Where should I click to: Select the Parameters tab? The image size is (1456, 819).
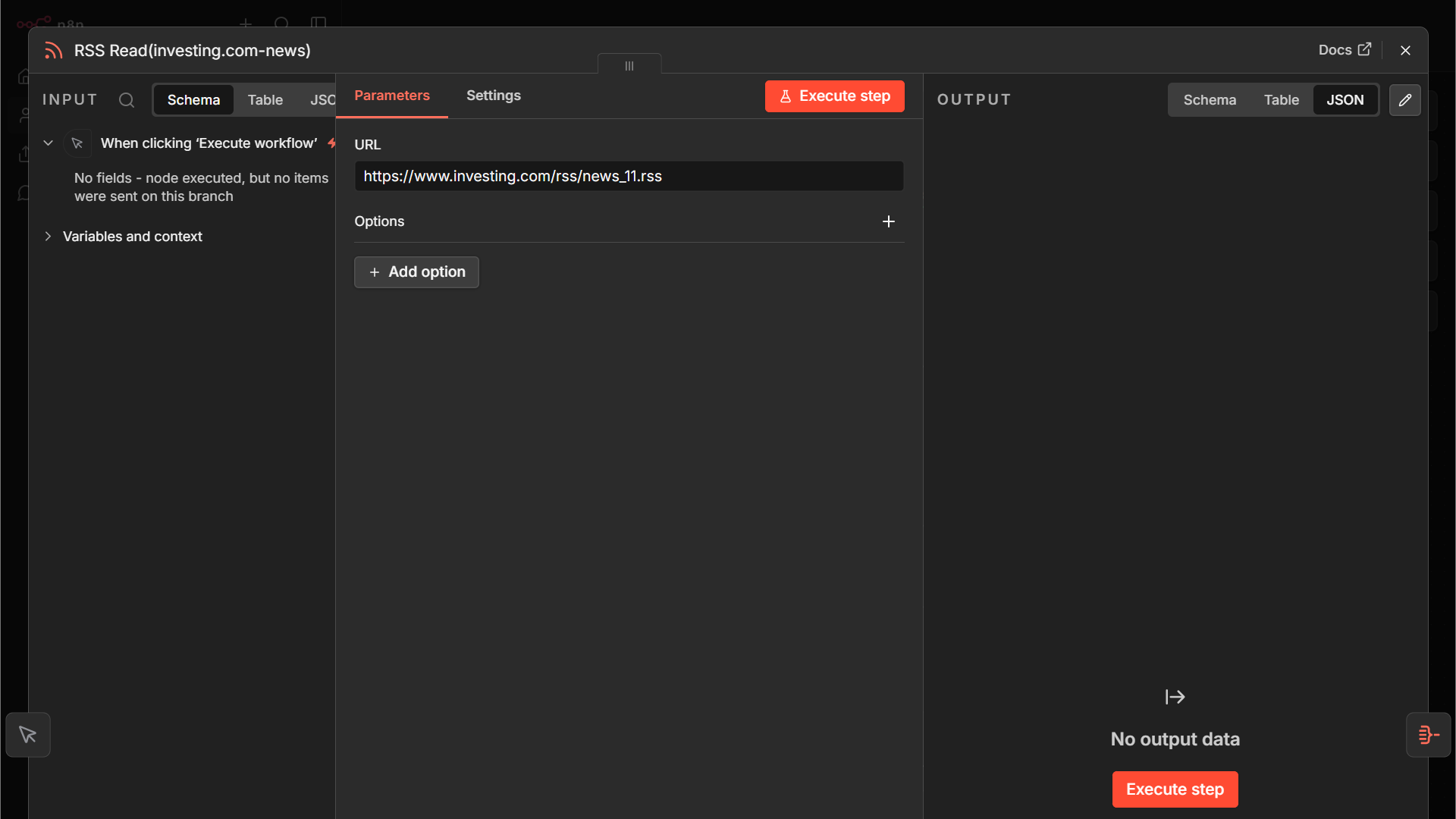click(392, 96)
